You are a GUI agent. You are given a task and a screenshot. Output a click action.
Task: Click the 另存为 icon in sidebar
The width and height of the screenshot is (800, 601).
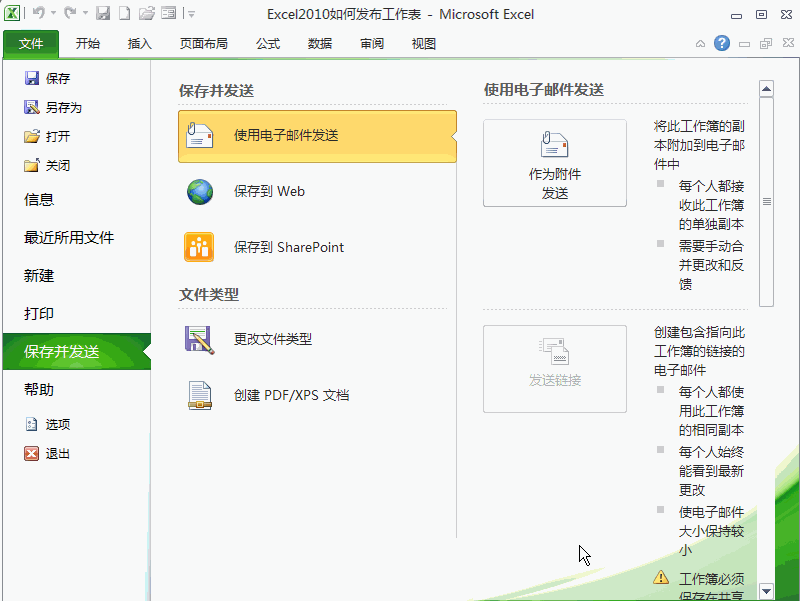tap(32, 107)
